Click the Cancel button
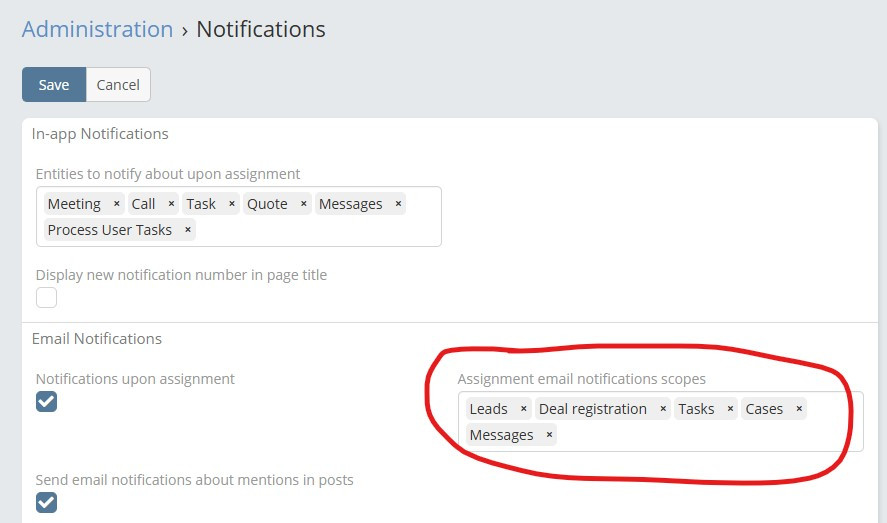The height and width of the screenshot is (523, 887). 118,85
